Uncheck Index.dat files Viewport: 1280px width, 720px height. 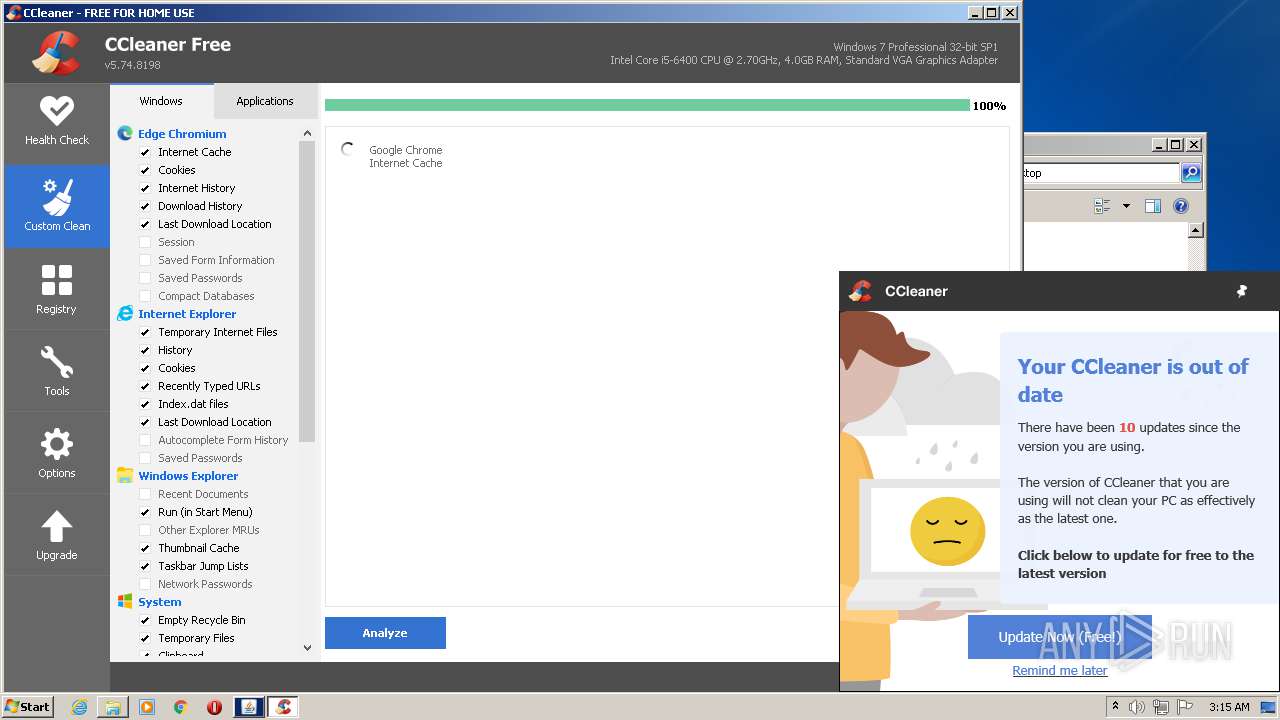tap(145, 404)
